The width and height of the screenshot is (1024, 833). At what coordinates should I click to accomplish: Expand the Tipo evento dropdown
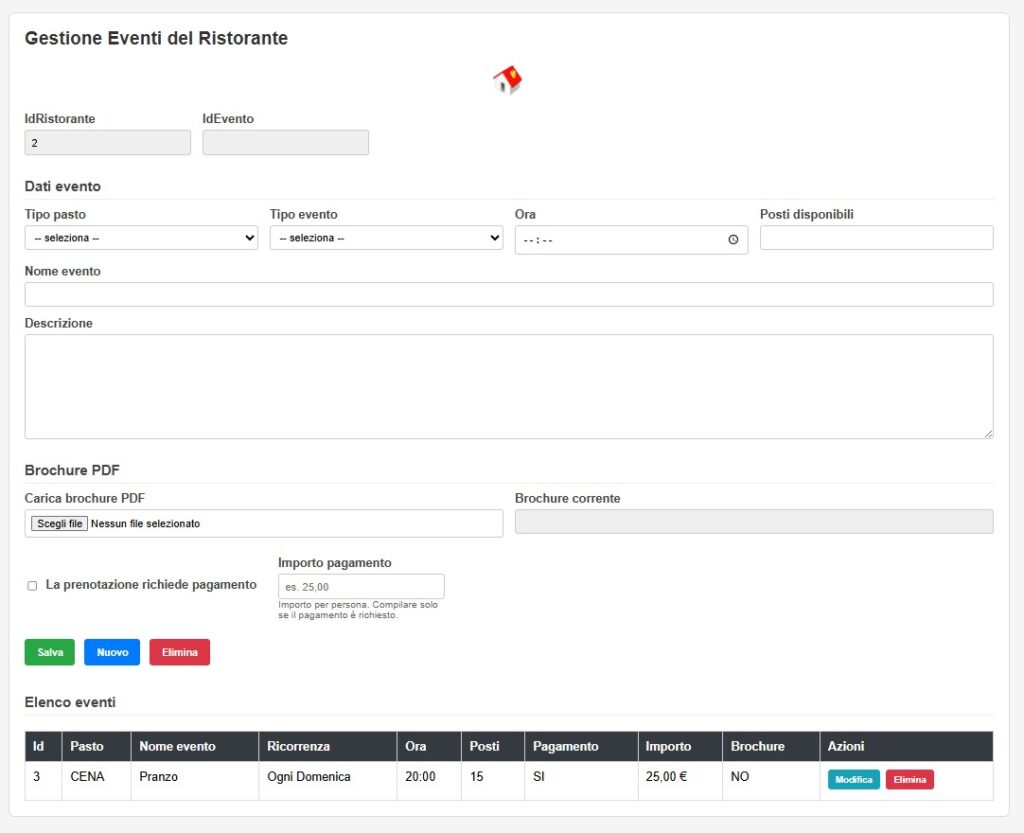pyautogui.click(x=386, y=238)
